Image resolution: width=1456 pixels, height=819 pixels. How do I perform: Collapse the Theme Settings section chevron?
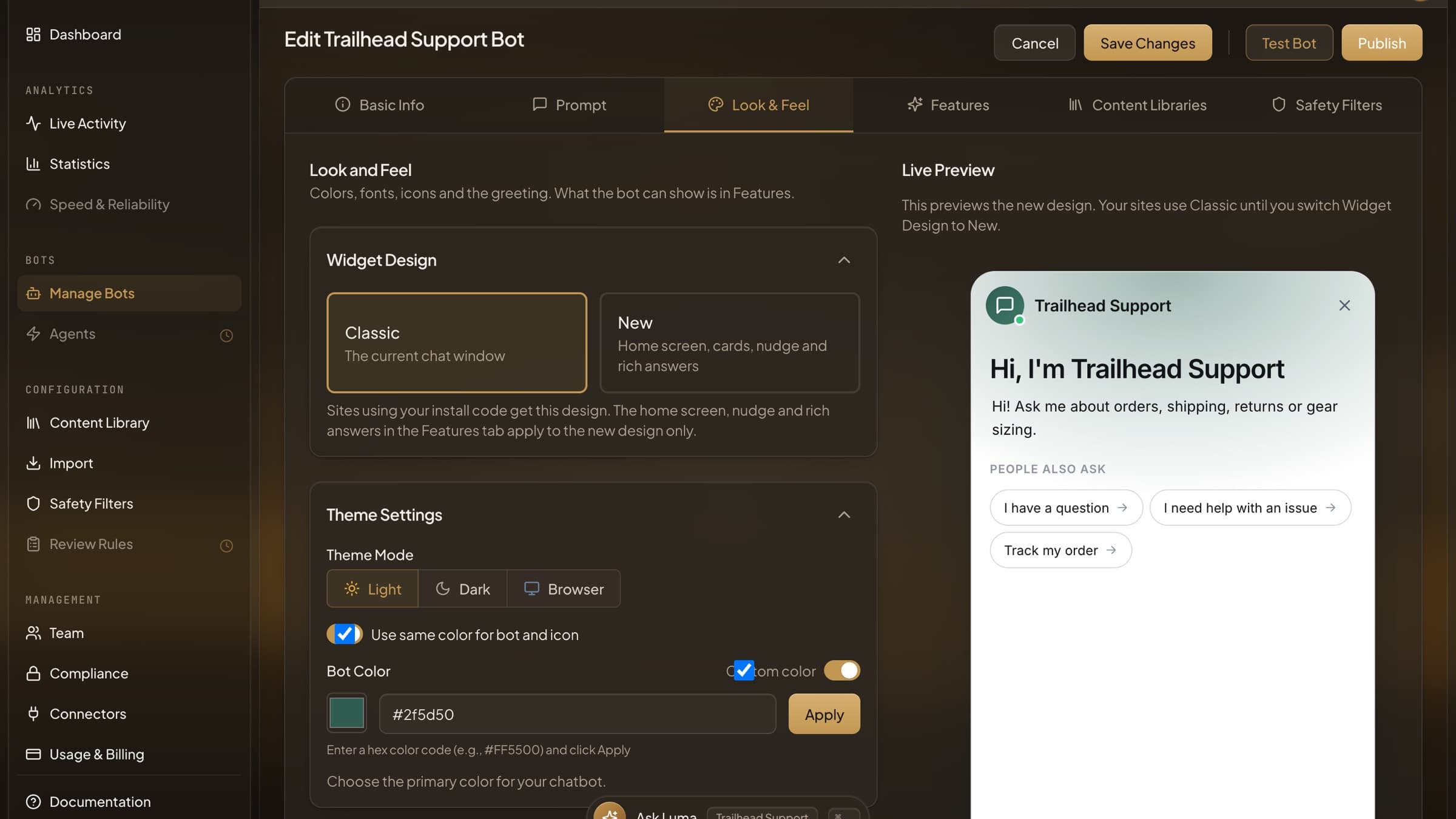click(x=844, y=515)
